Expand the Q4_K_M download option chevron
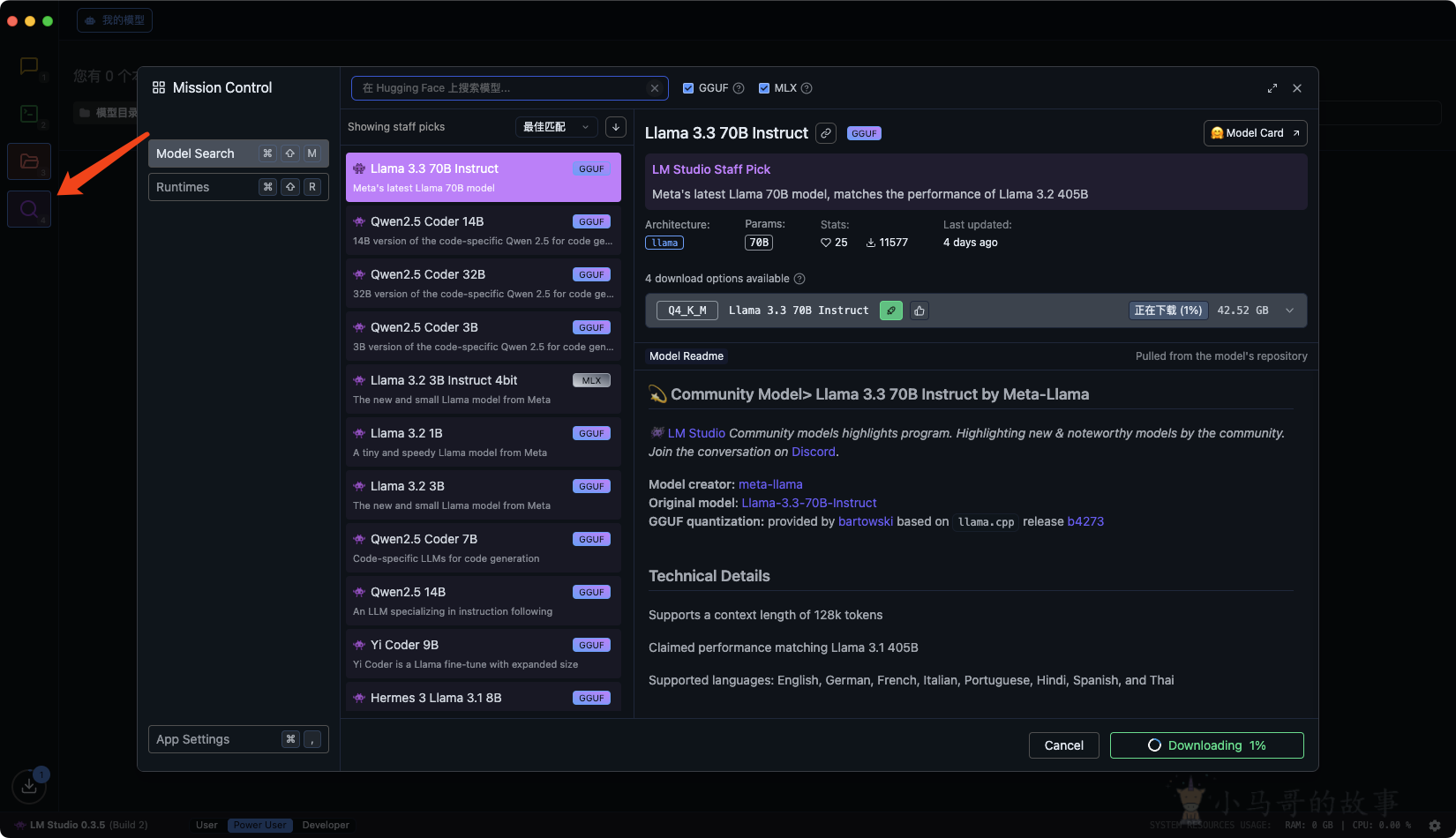This screenshot has height=838, width=1456. pyautogui.click(x=1289, y=311)
